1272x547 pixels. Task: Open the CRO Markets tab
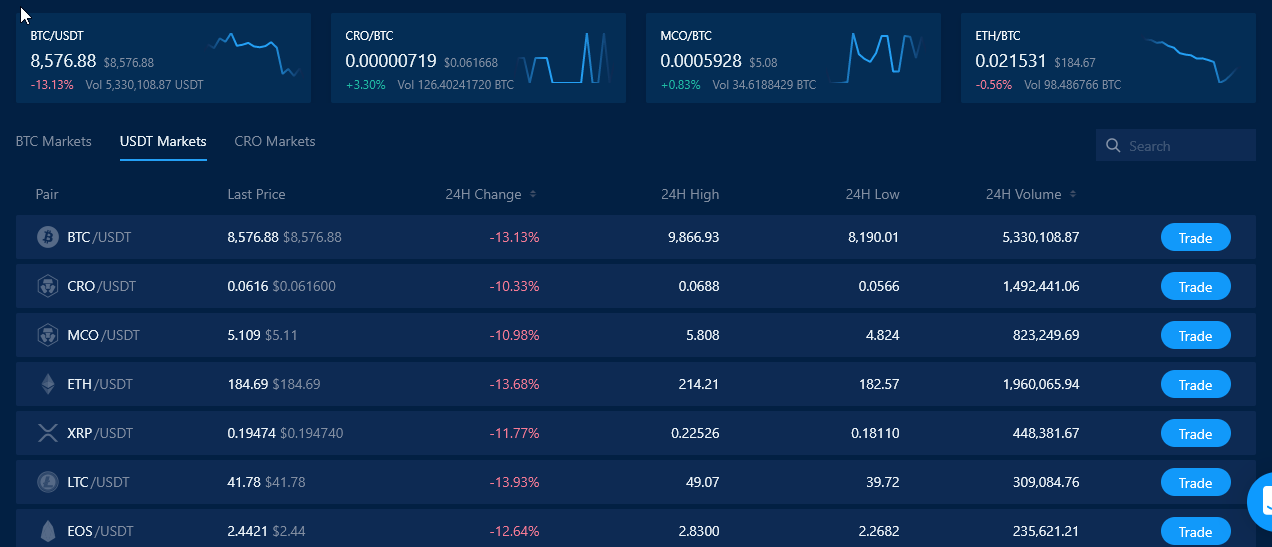275,141
